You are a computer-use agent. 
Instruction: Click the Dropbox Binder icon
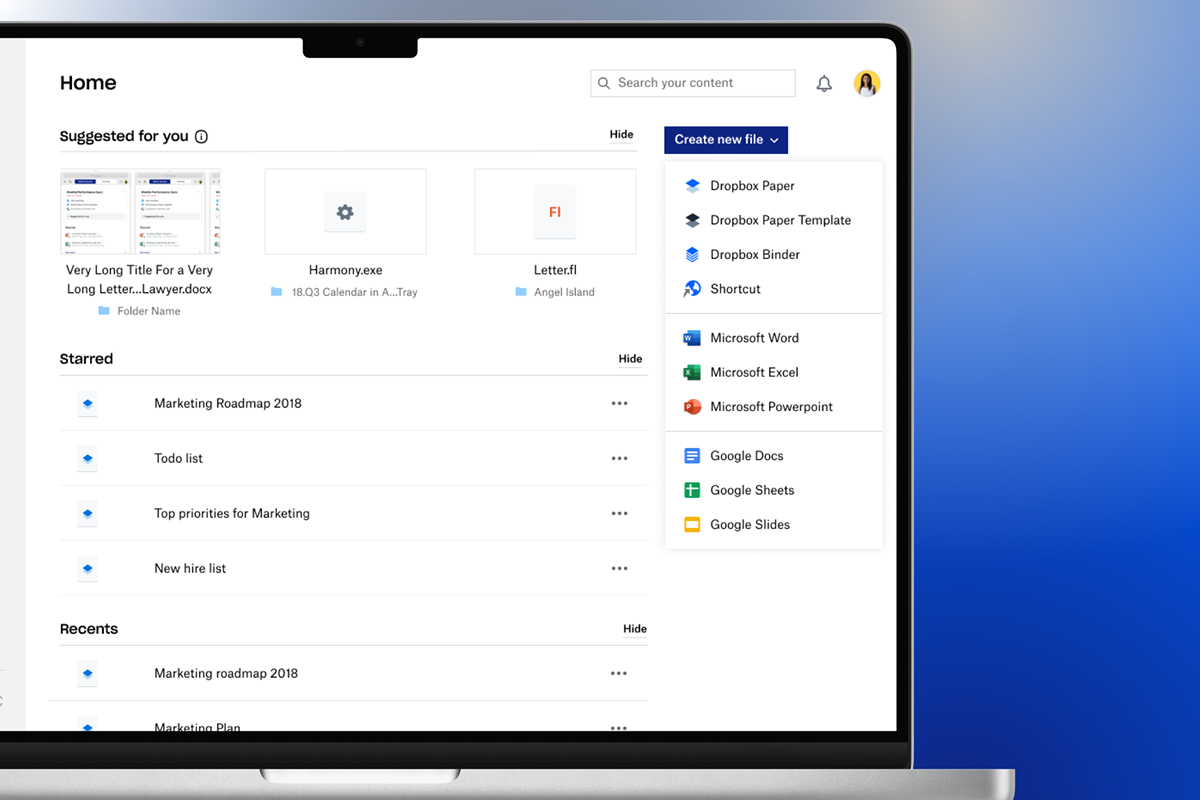pos(692,255)
